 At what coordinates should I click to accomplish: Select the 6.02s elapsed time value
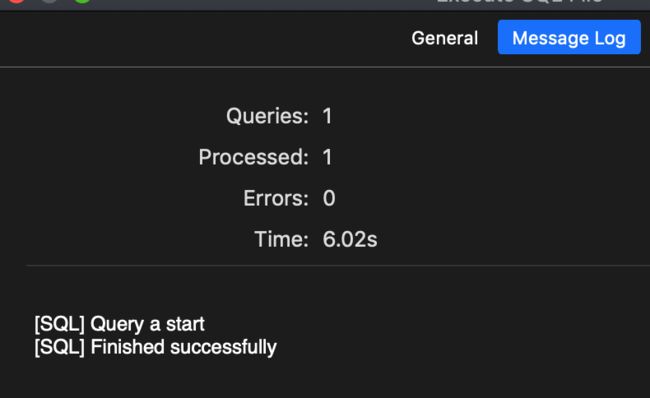pos(350,239)
